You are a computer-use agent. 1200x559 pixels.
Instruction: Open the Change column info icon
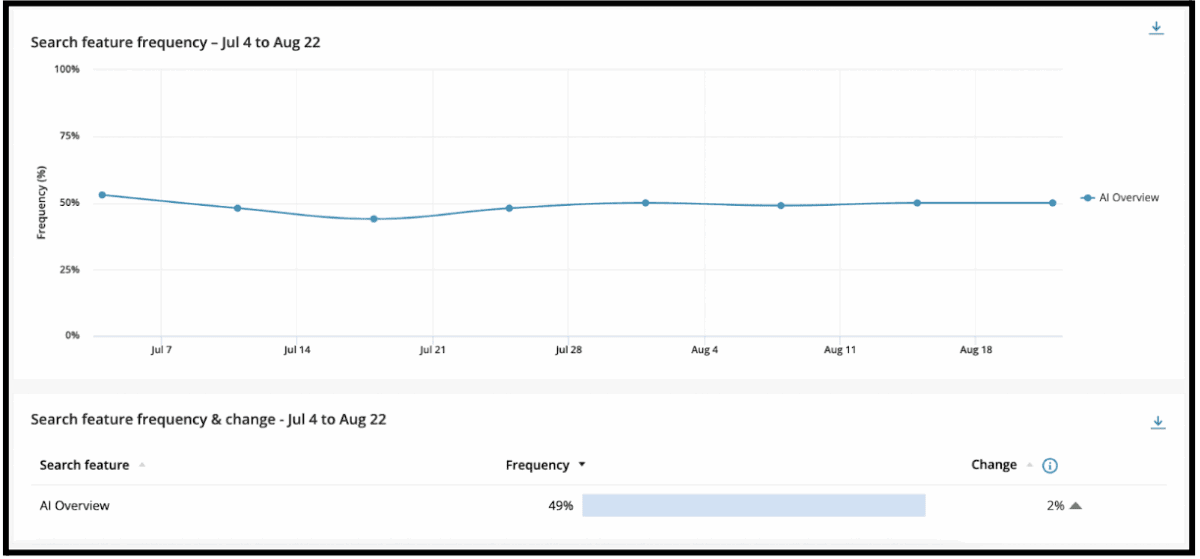[x=1050, y=466]
